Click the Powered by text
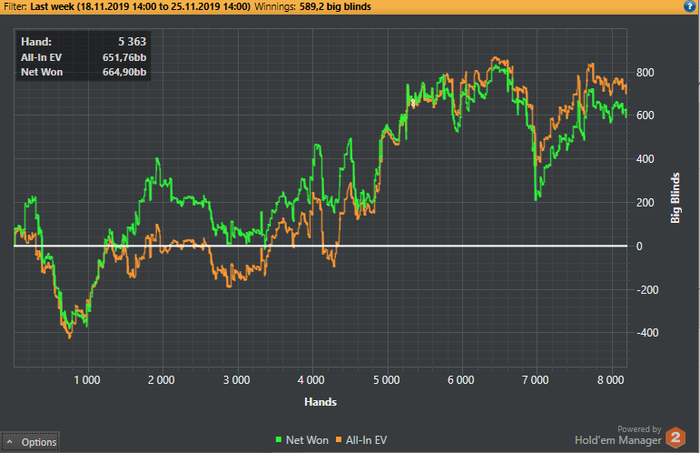Screen dimensions: 700x453 click(x=639, y=429)
